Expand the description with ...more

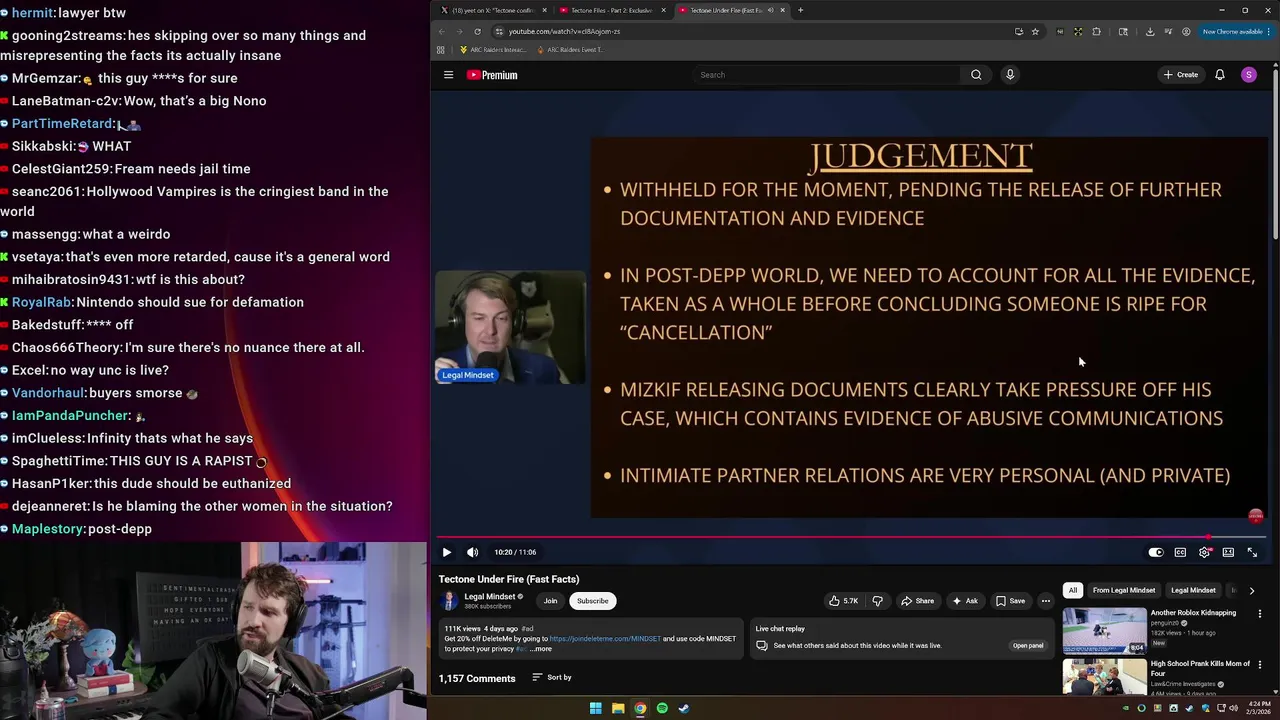click(x=541, y=649)
